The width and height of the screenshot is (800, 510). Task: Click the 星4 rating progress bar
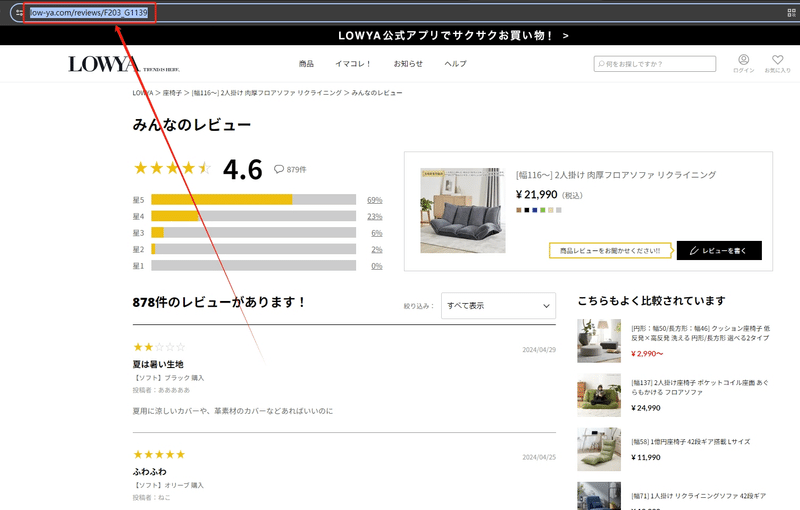tap(254, 216)
